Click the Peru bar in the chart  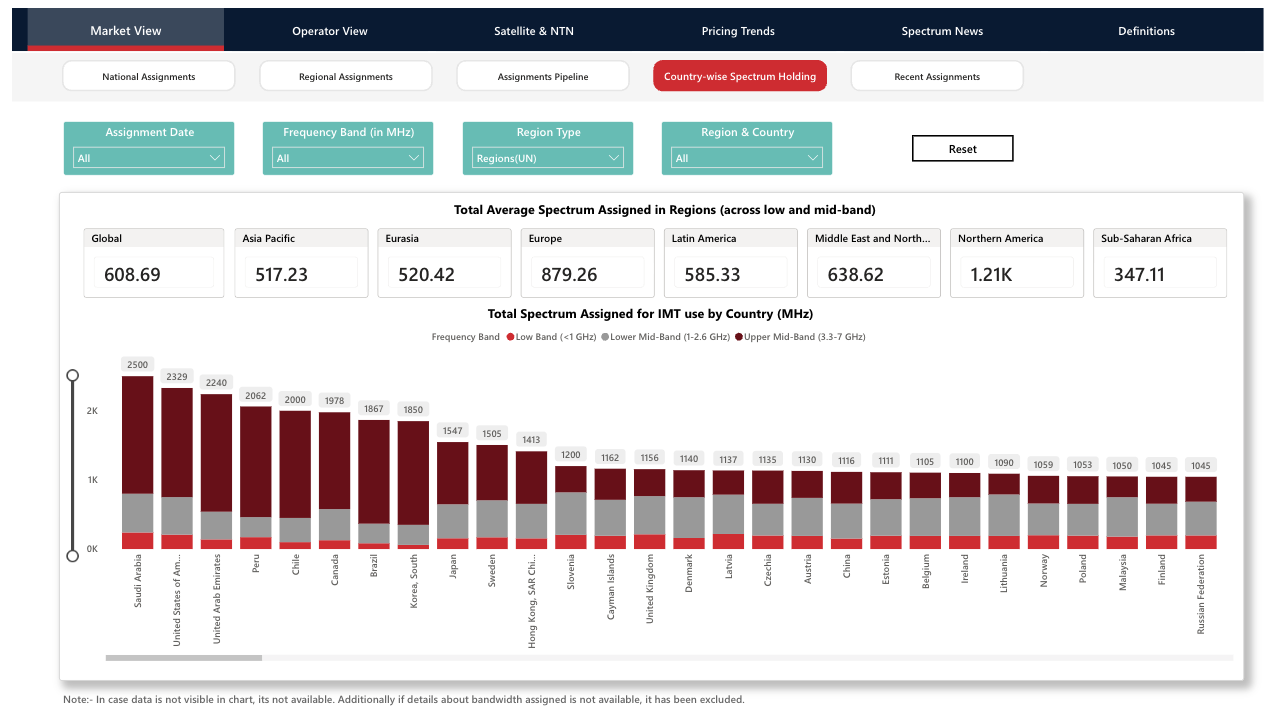(256, 477)
